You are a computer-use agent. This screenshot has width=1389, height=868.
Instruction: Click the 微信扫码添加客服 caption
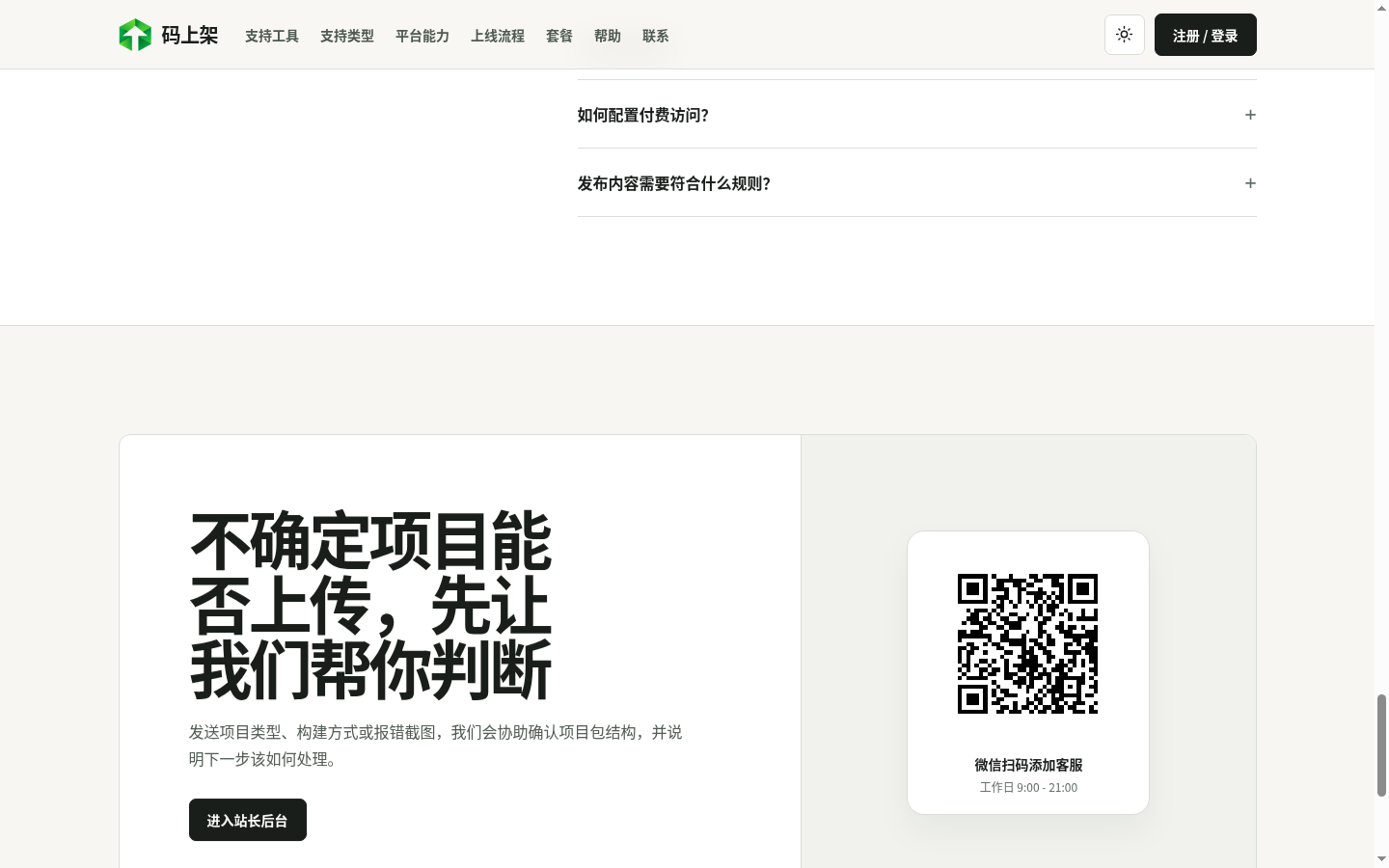(1028, 765)
